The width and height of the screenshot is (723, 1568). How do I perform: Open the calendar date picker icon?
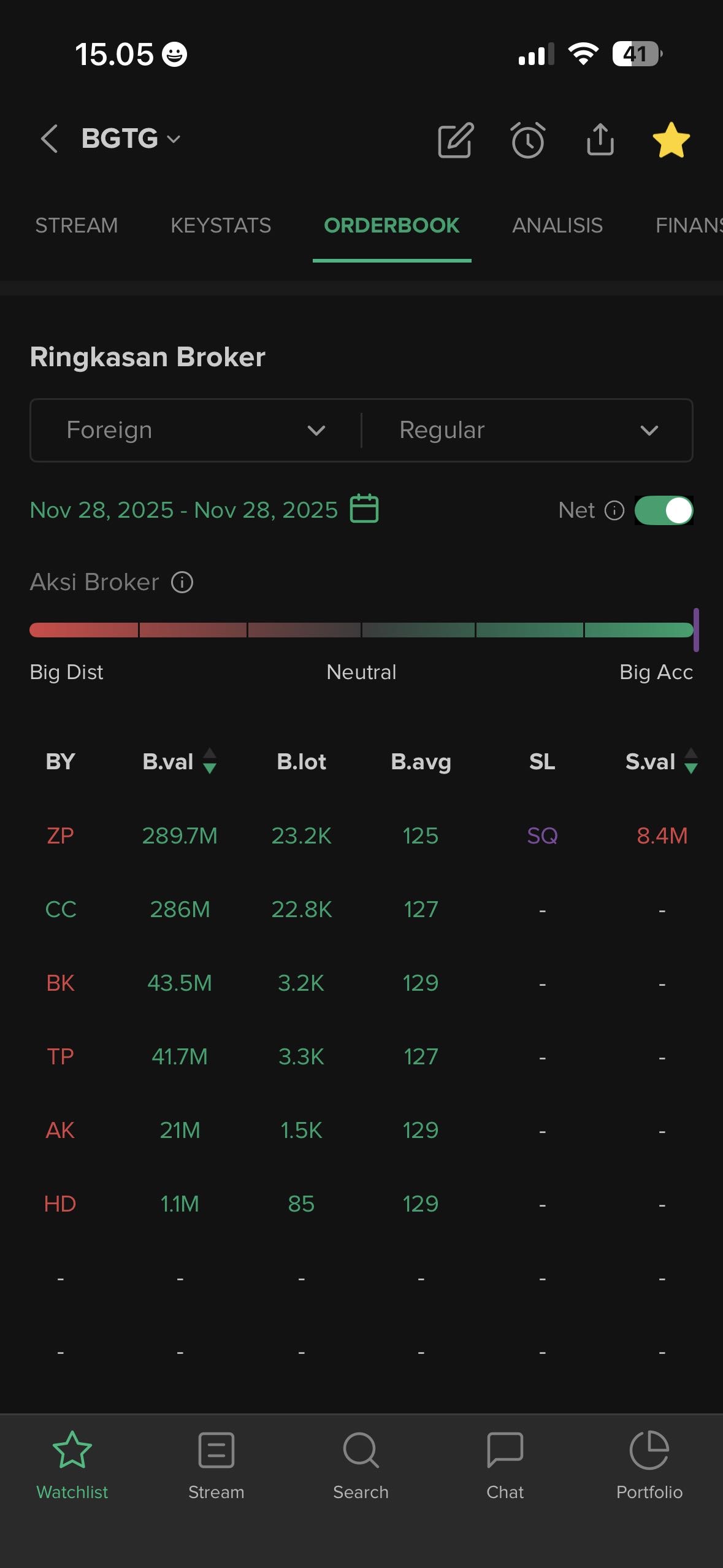coord(364,509)
